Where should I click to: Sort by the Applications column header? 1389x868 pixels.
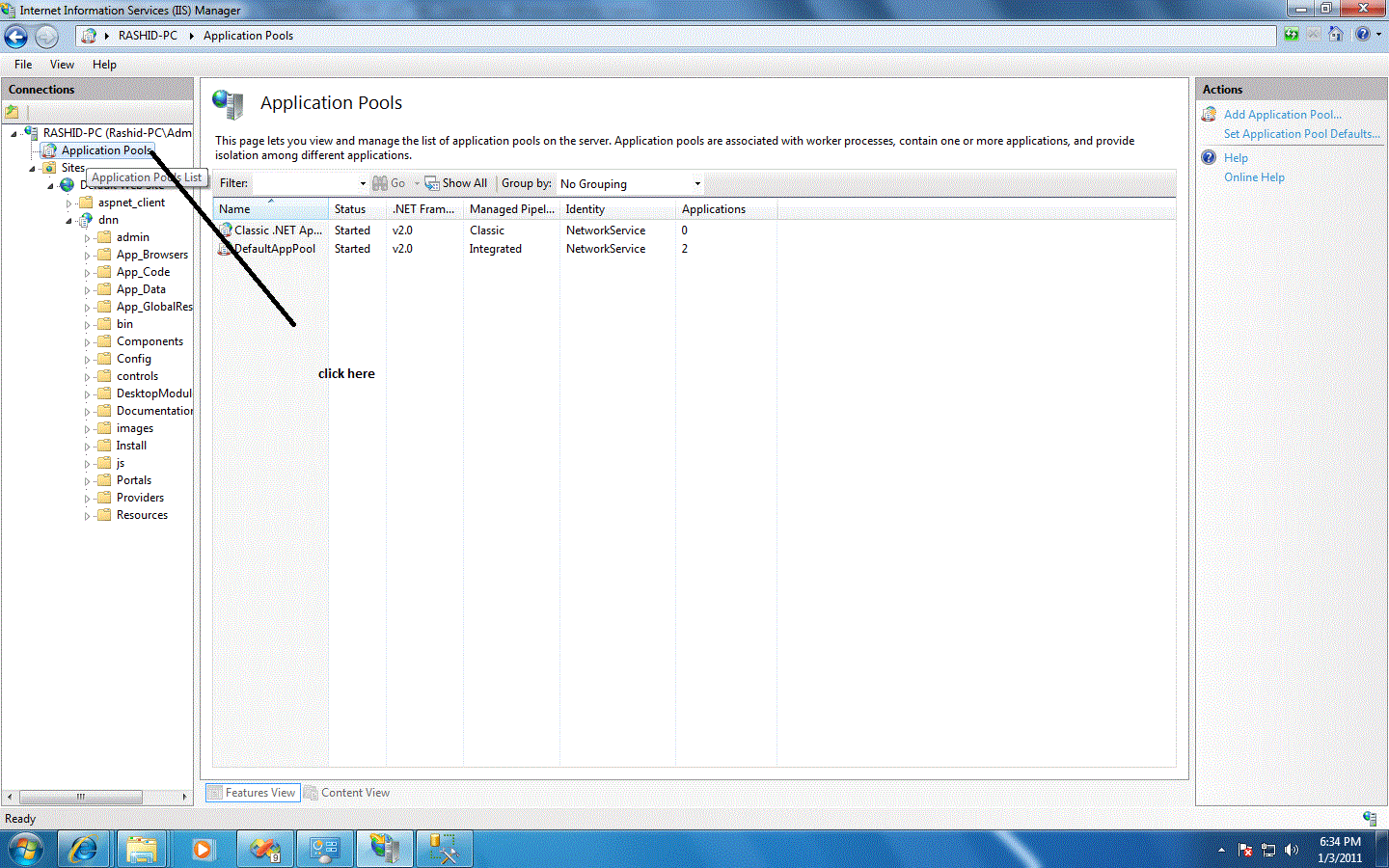tap(725, 209)
